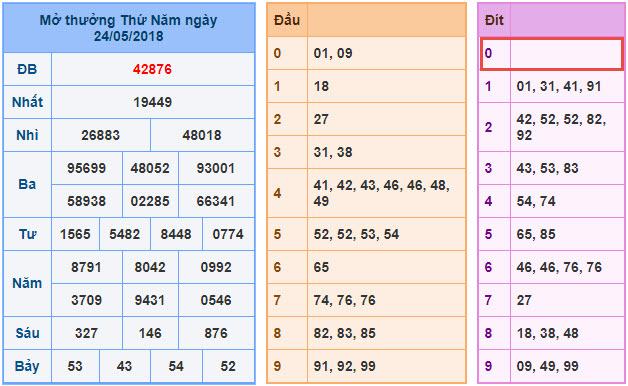The height and width of the screenshot is (386, 628).
Task: Select third prize number 58938
Action: click(x=87, y=201)
